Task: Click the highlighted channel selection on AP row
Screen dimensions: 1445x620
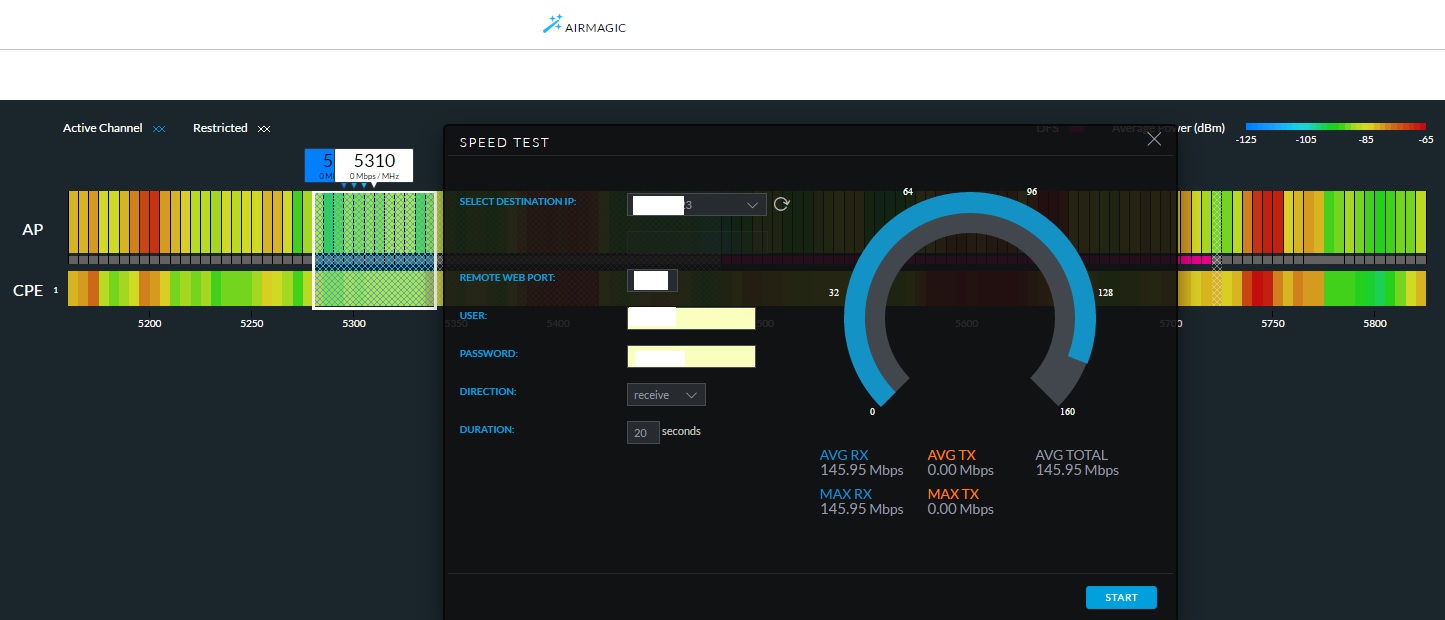Action: tap(375, 222)
